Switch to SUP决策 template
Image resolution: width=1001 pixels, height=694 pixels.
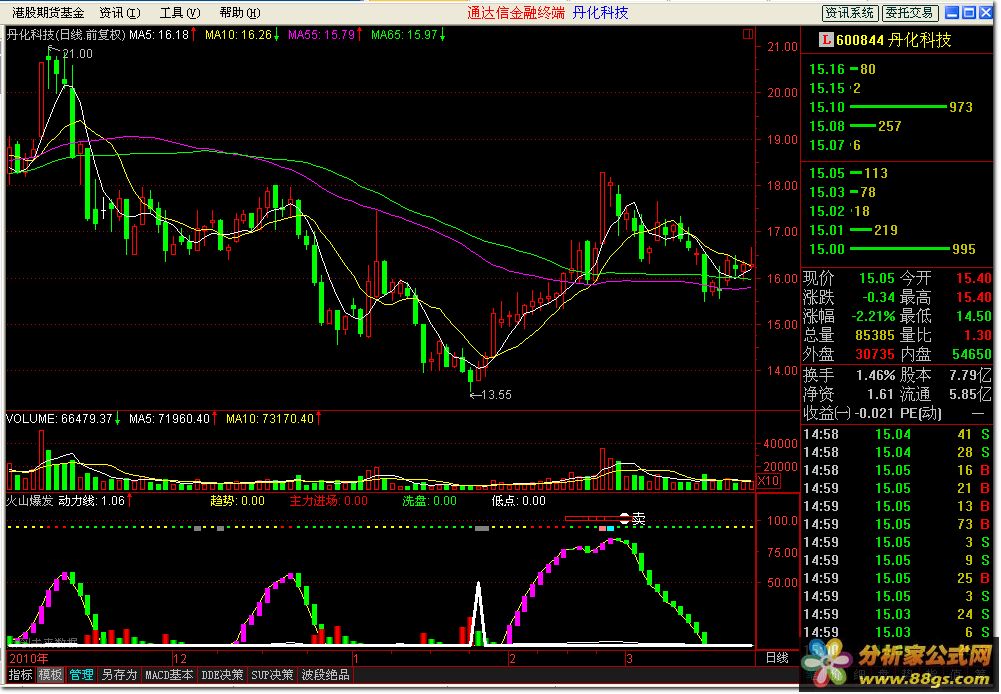272,674
